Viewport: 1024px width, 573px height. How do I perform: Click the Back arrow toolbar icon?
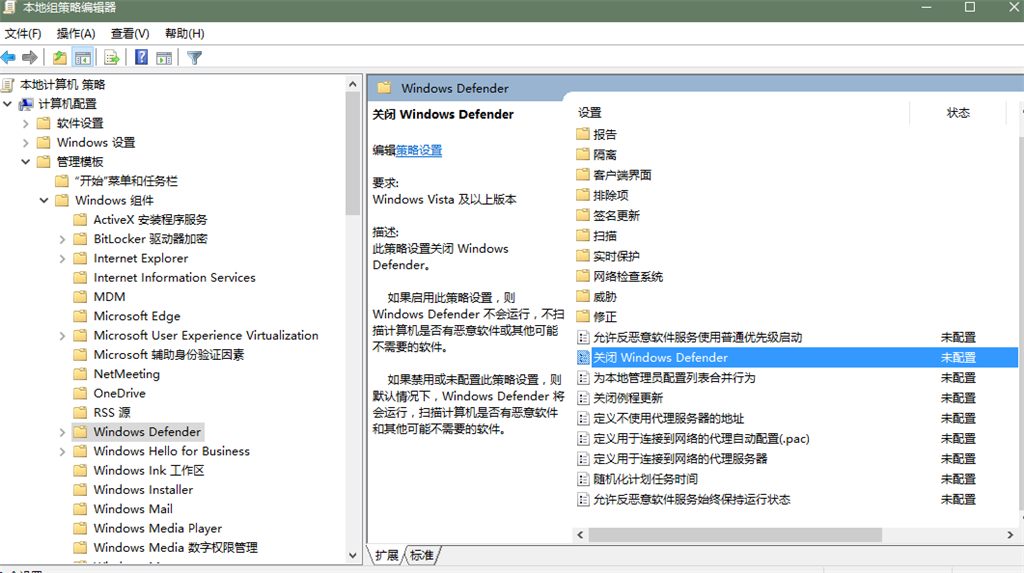pyautogui.click(x=8, y=57)
